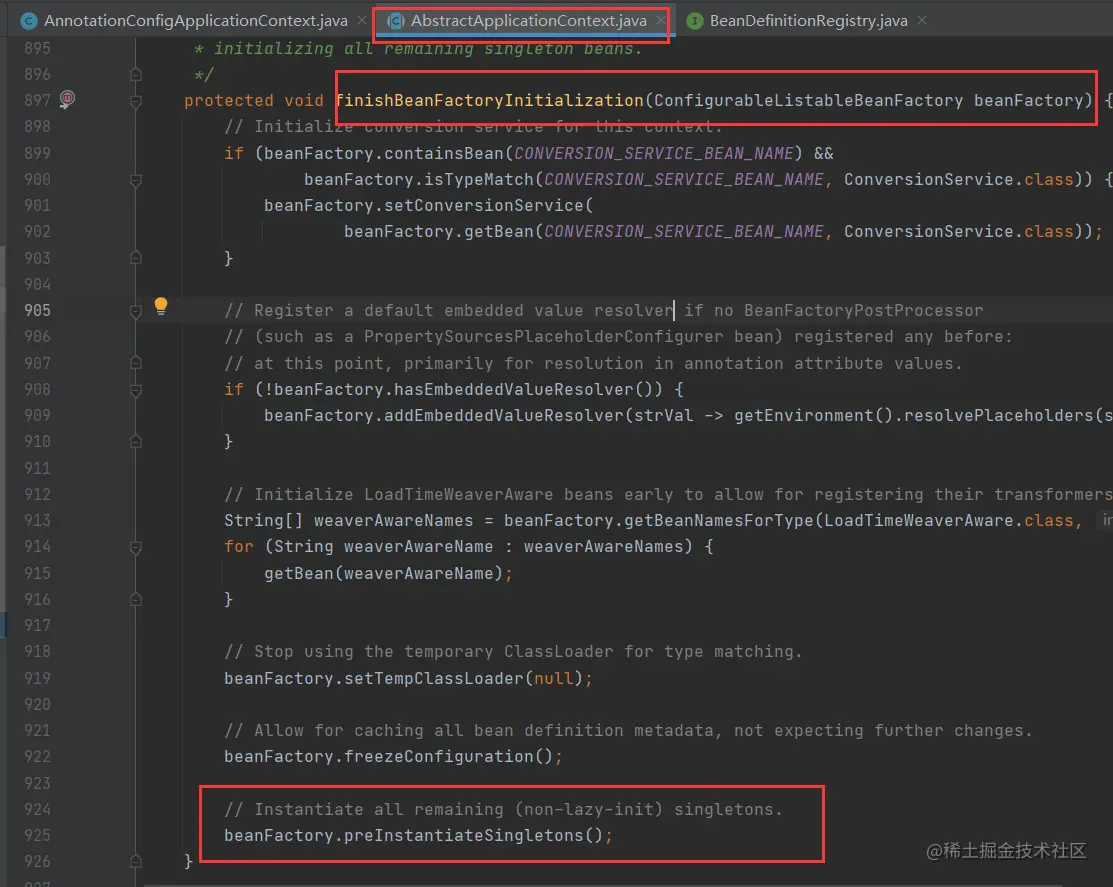Collapse the comment block fold at line 905
The height and width of the screenshot is (887, 1113).
[x=136, y=311]
